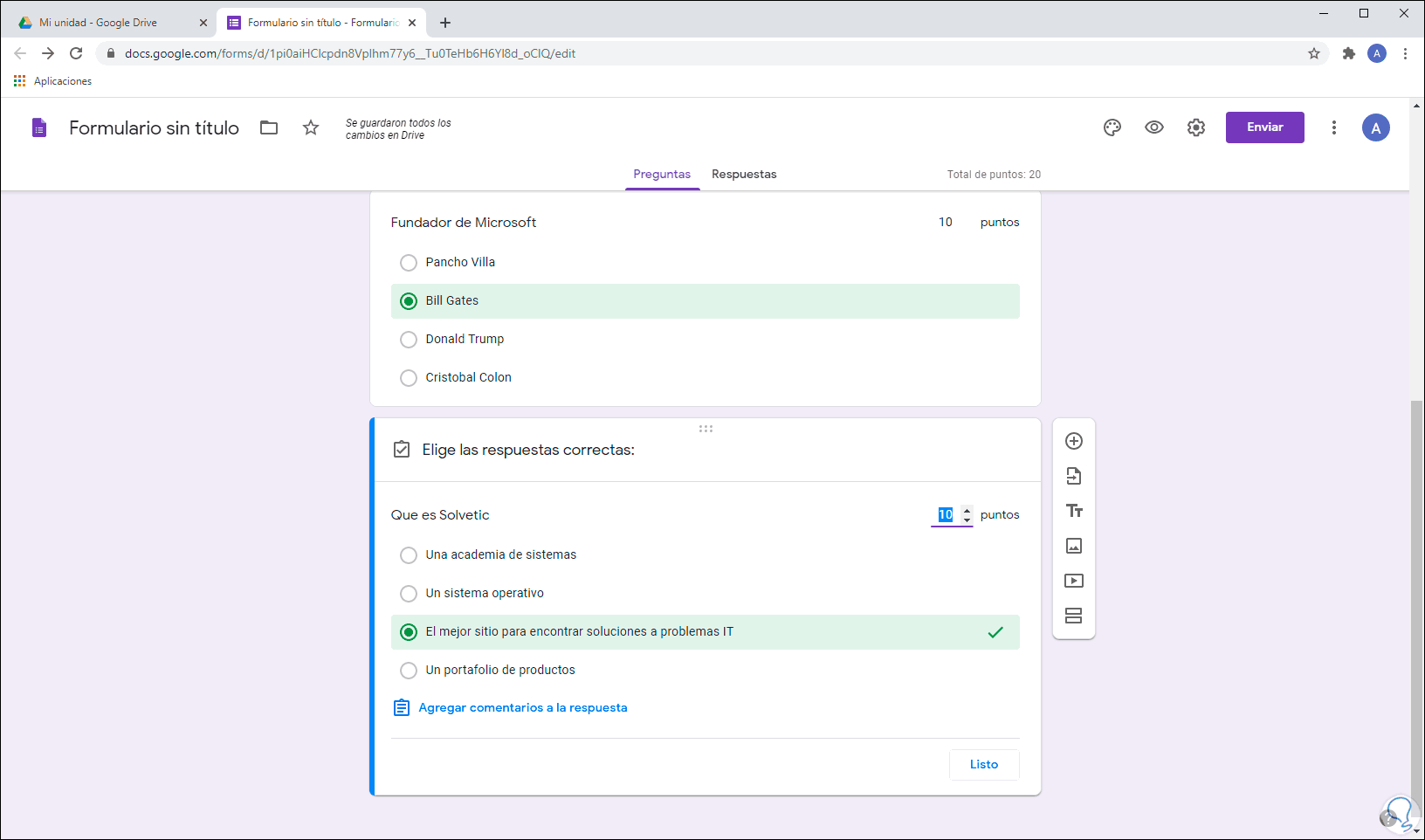Select the Bill Gates radio option
The height and width of the screenshot is (840, 1425).
tap(408, 300)
